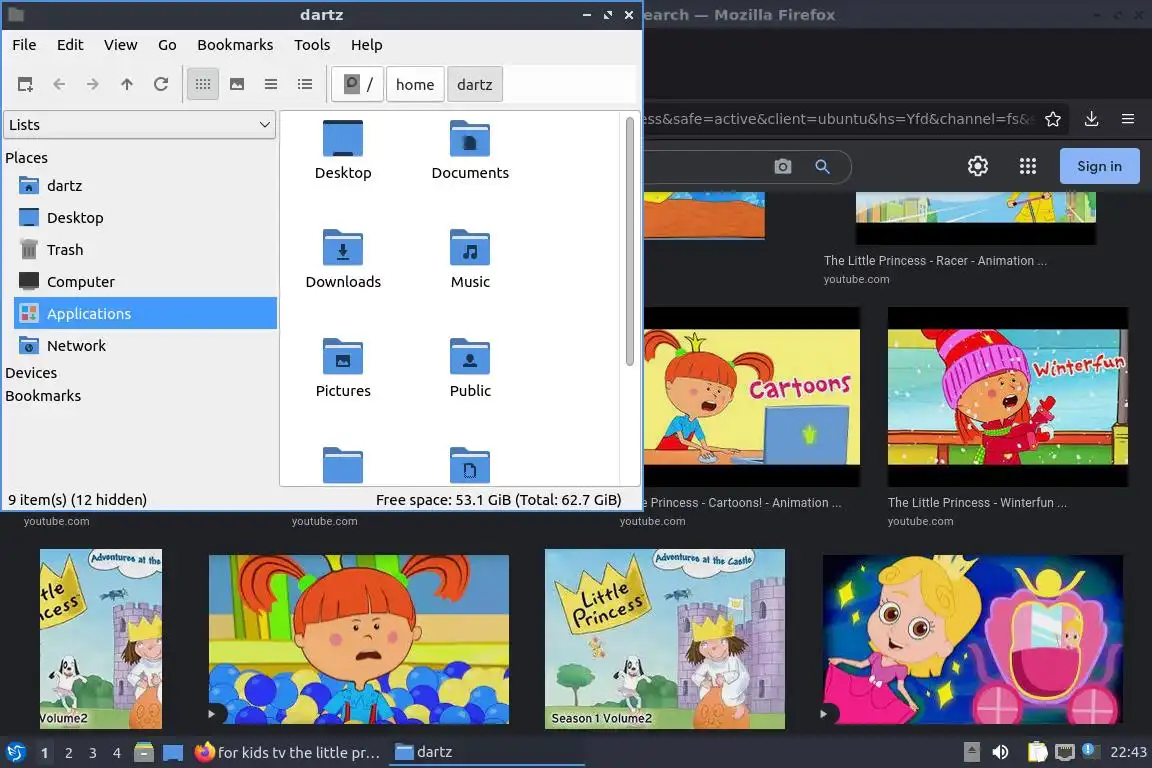Open the File menu

pyautogui.click(x=24, y=45)
